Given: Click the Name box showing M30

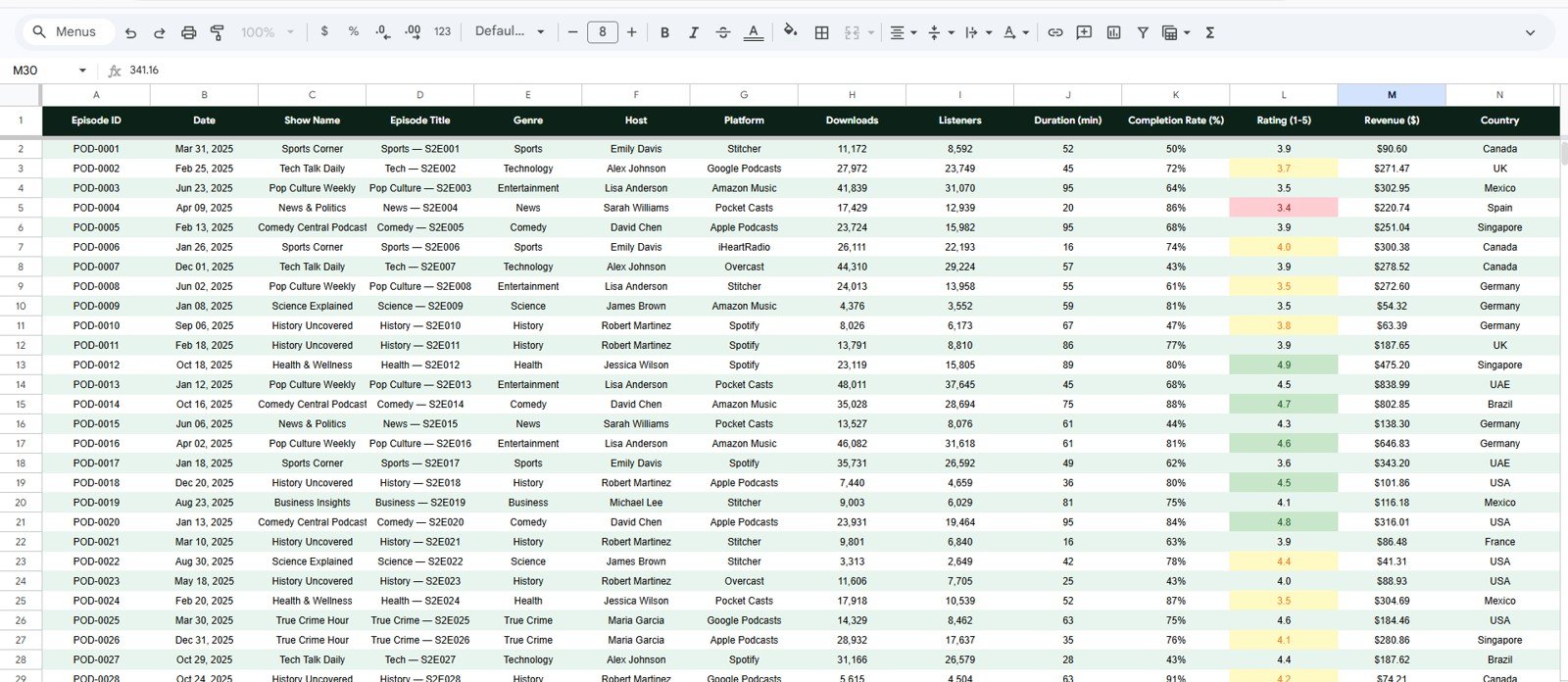Looking at the screenshot, I should pos(39,71).
